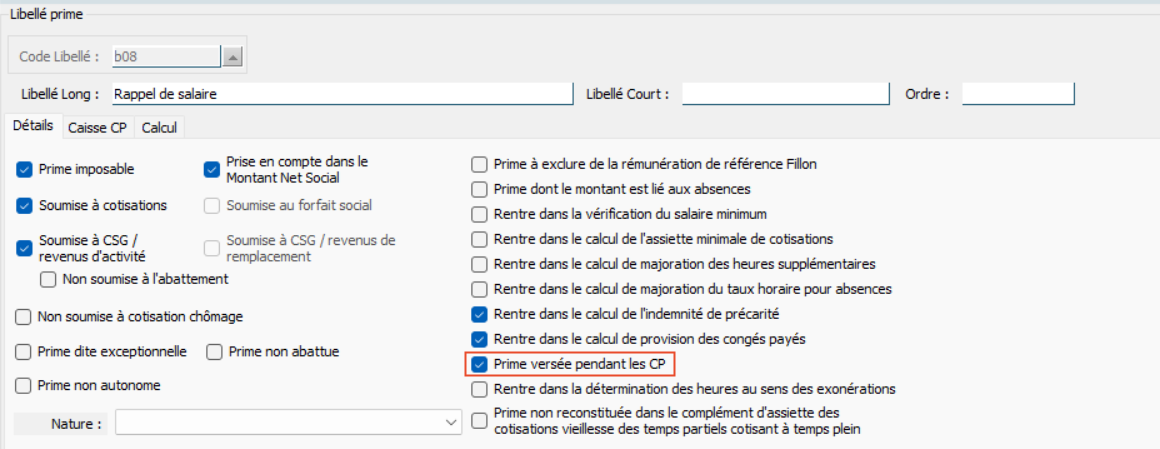Enable the Prime non abattue option
This screenshot has height=449, width=1160.
click(214, 352)
